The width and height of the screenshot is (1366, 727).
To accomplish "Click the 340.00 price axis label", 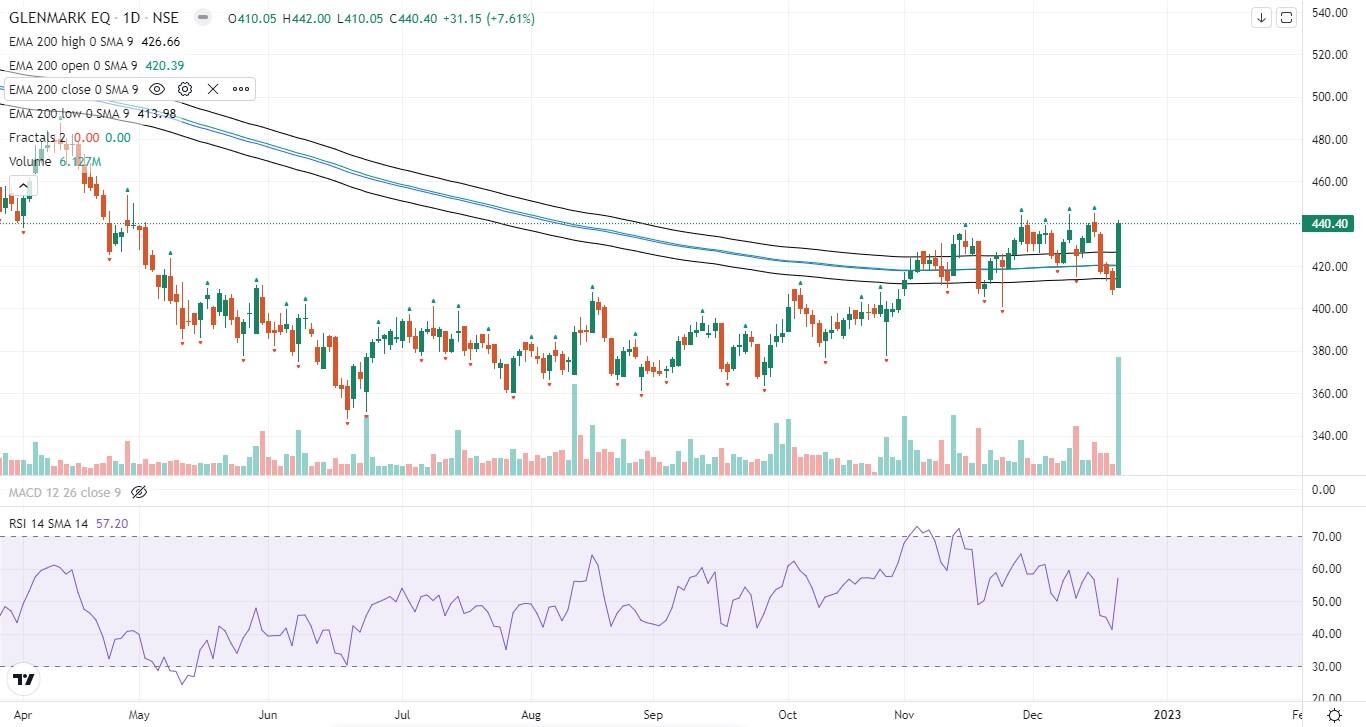I will tap(1330, 436).
